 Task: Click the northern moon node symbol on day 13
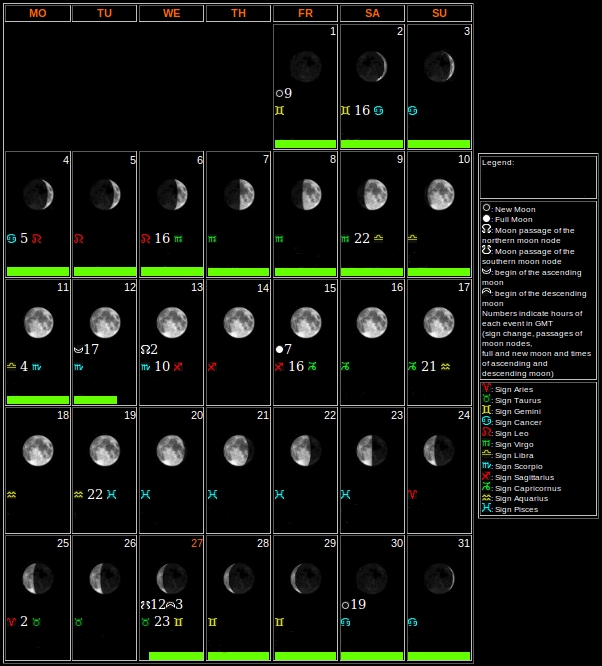tap(145, 349)
